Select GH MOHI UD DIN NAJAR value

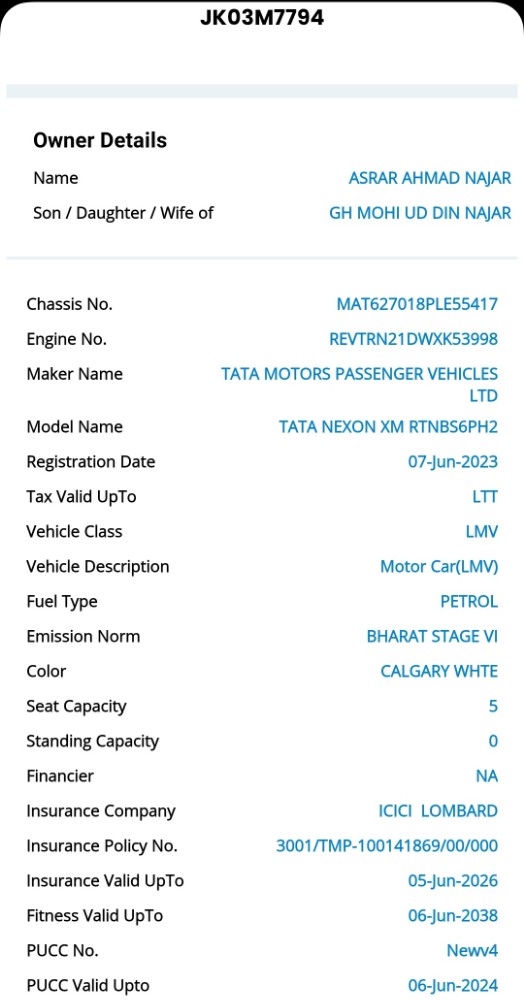(420, 213)
